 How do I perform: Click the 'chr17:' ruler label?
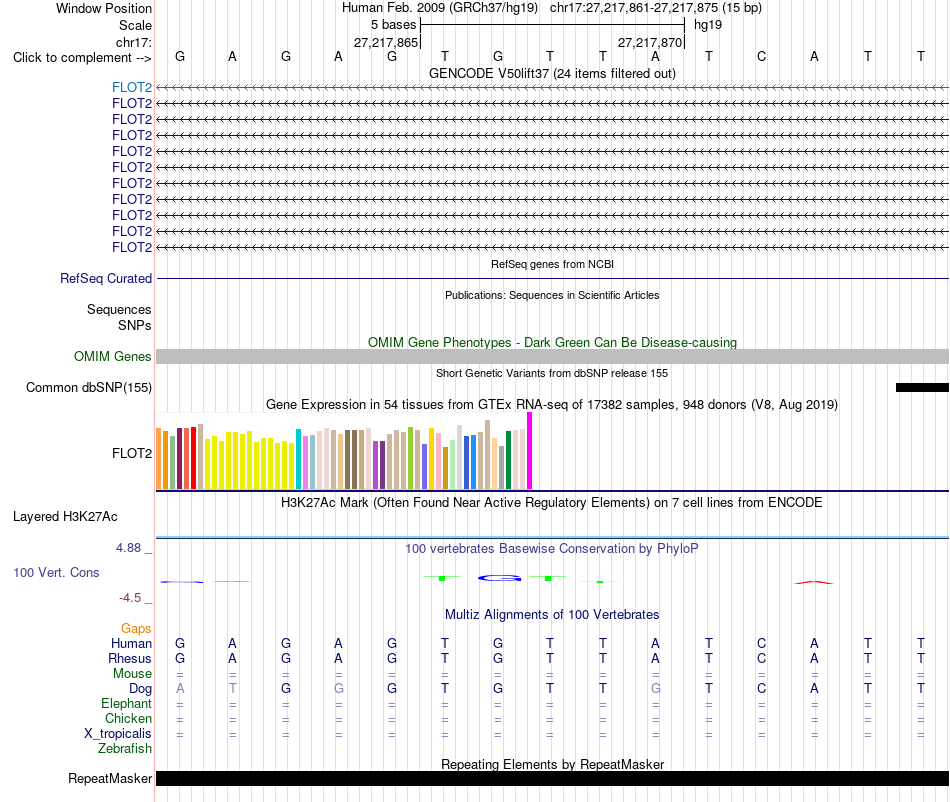pos(134,42)
